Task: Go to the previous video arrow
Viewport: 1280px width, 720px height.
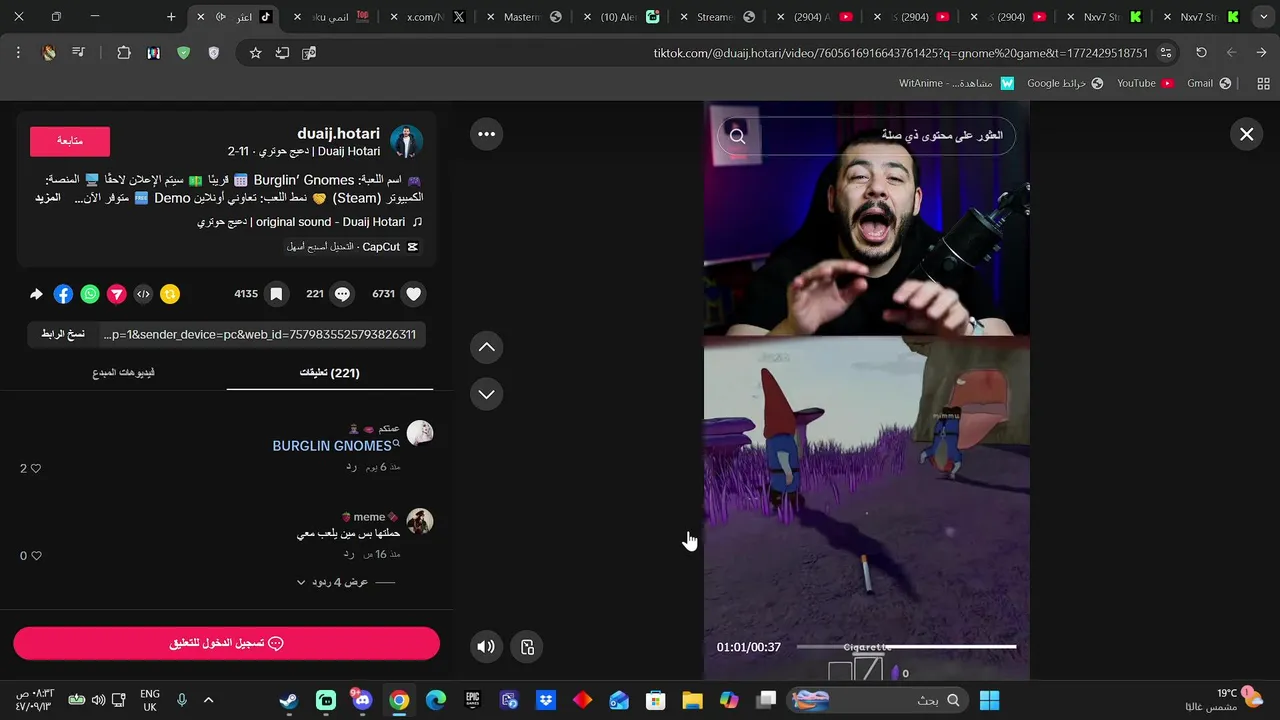Action: pos(486,347)
